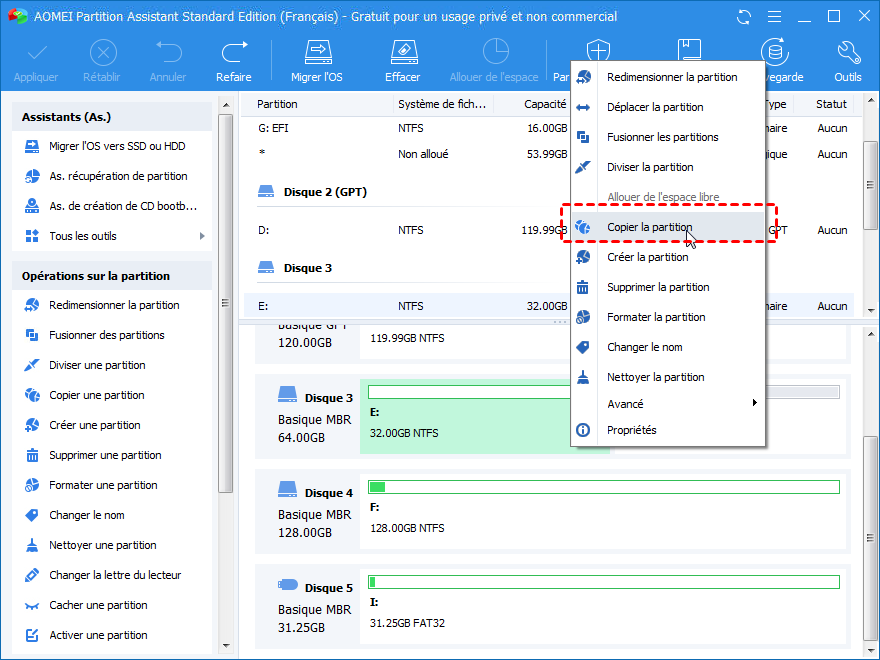Viewport: 880px width, 660px height.
Task: Click the Appliquer checkmark toolbar icon
Action: tap(36, 53)
